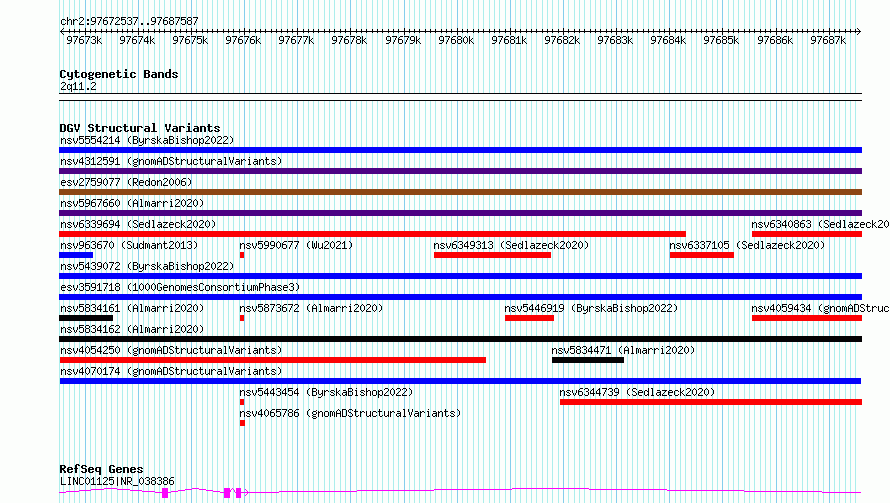
Task: Click the 97673k ruler tick label
Action: 84,40
